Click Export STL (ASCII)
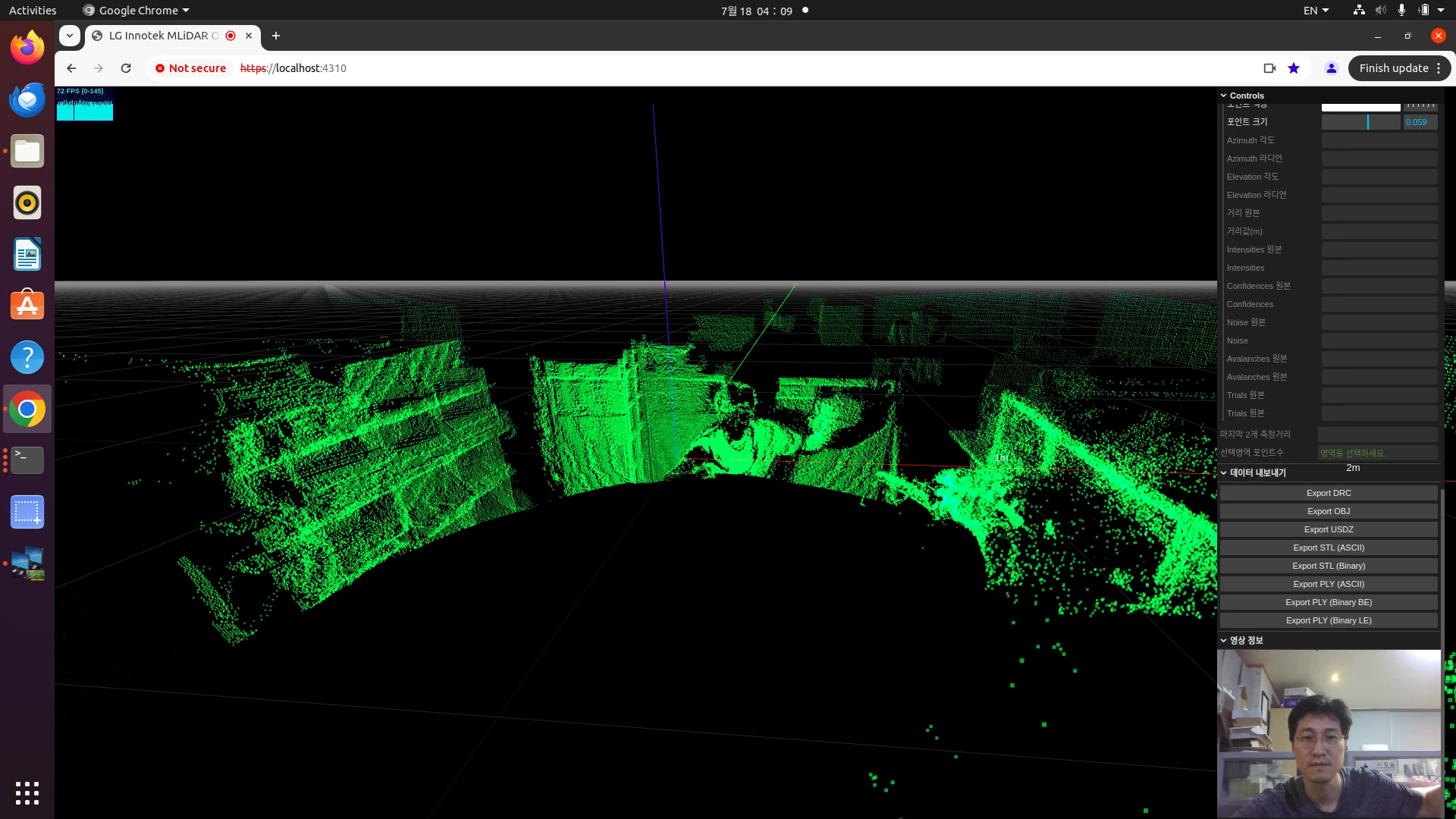 pyautogui.click(x=1329, y=548)
